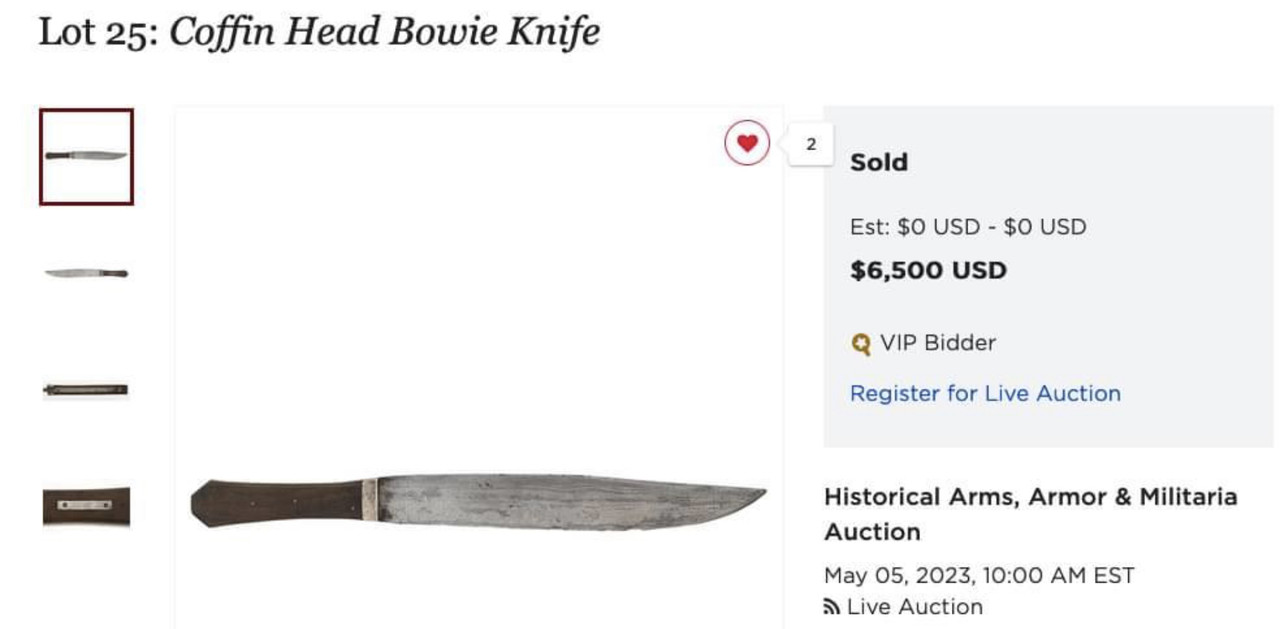Image resolution: width=1280 pixels, height=629 pixels.
Task: Click the Live Auction broadcast icon
Action: [831, 607]
